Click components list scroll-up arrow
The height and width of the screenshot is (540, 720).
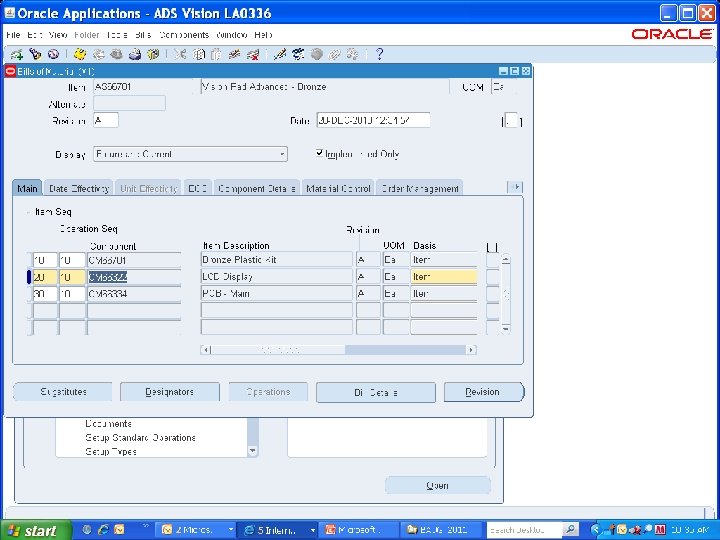[x=506, y=259]
